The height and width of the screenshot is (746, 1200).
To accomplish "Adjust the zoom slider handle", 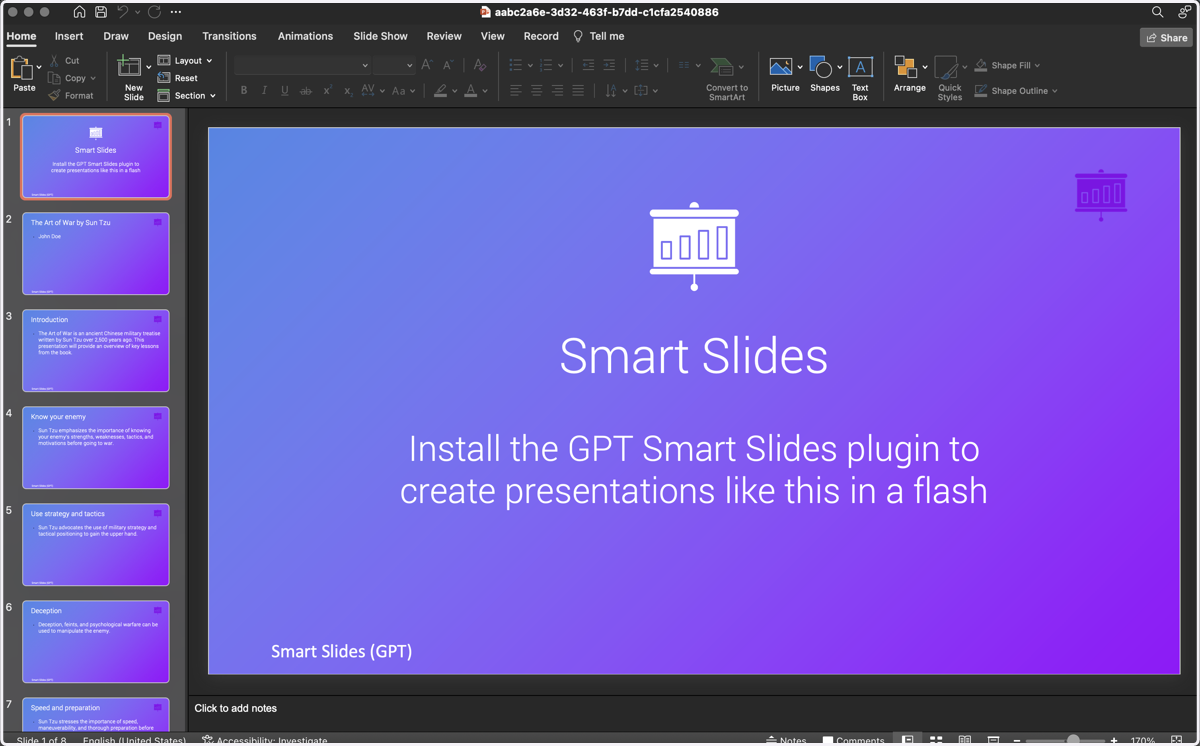I will pyautogui.click(x=1073, y=740).
